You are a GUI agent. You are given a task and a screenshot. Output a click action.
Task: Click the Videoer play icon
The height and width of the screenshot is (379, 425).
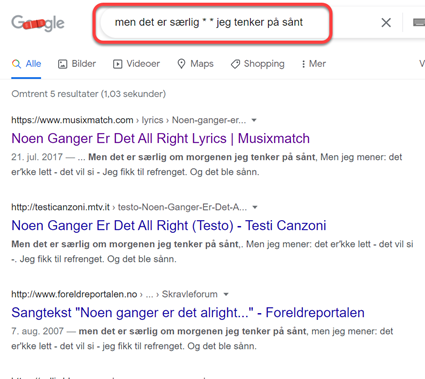point(117,64)
